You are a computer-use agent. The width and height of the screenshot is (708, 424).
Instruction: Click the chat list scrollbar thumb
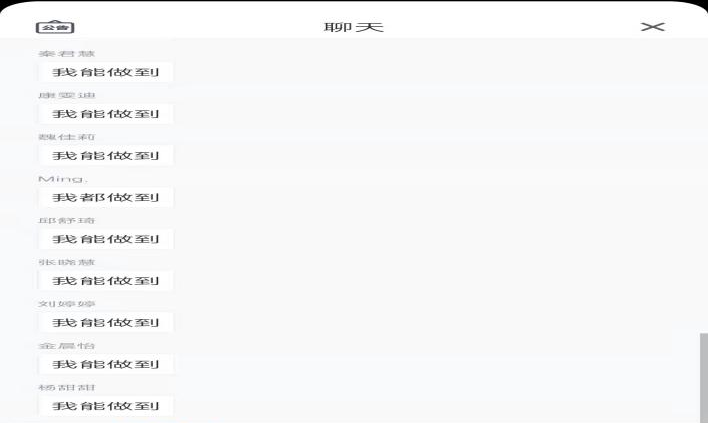[x=703, y=377]
